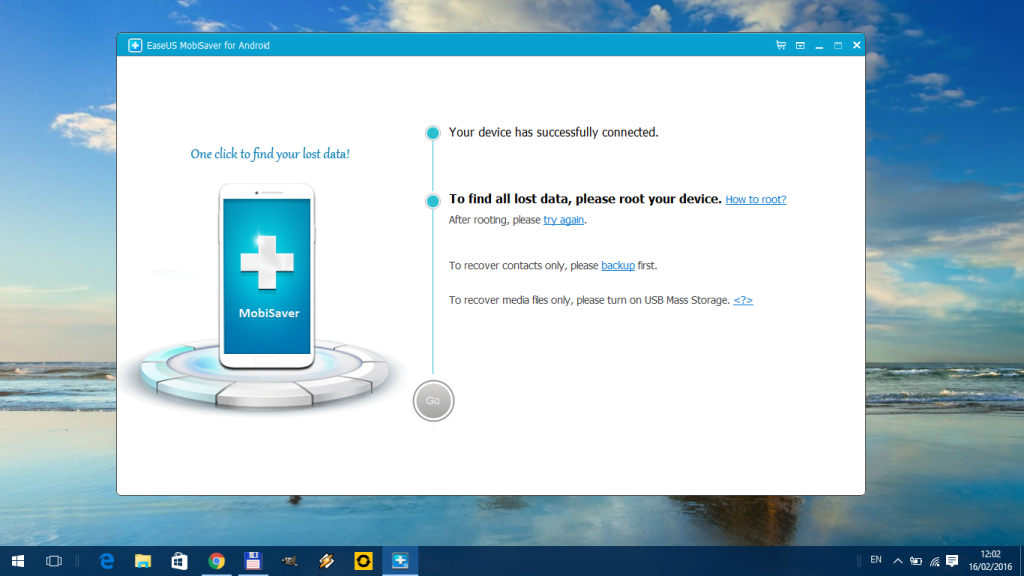Open the 'How to root?' link
This screenshot has width=1024, height=576.
(756, 199)
